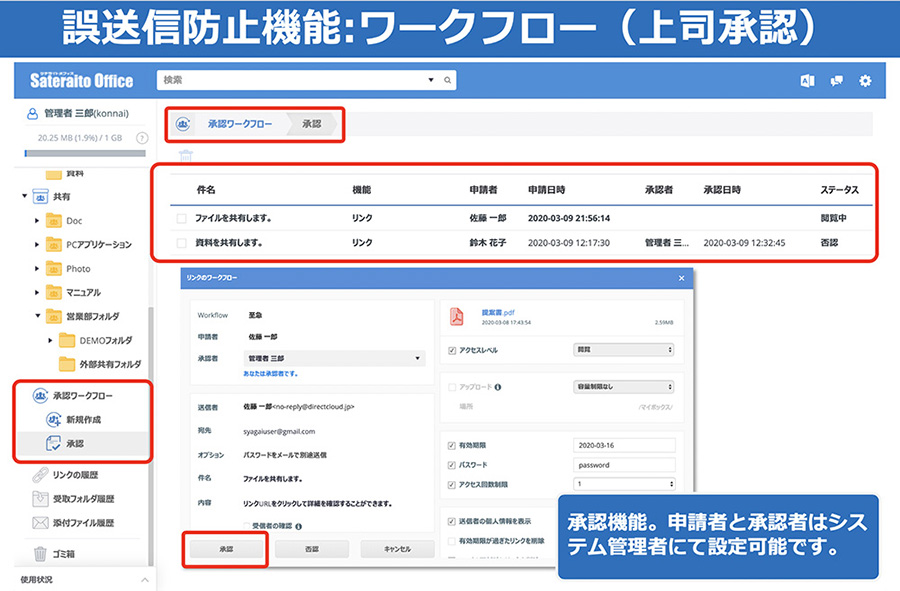The height and width of the screenshot is (591, 900).
Task: Expand the 使用状況 panel chevron
Action: coord(145,580)
